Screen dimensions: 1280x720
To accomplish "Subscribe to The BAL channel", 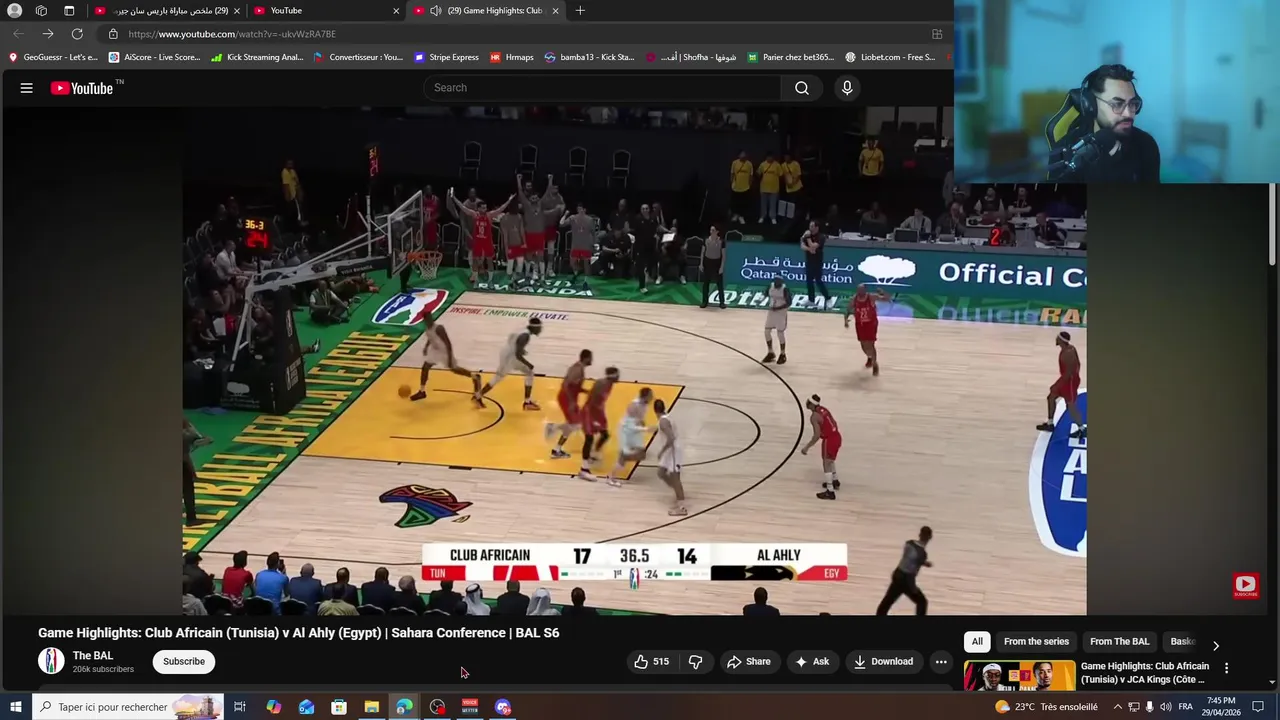I will [x=184, y=661].
